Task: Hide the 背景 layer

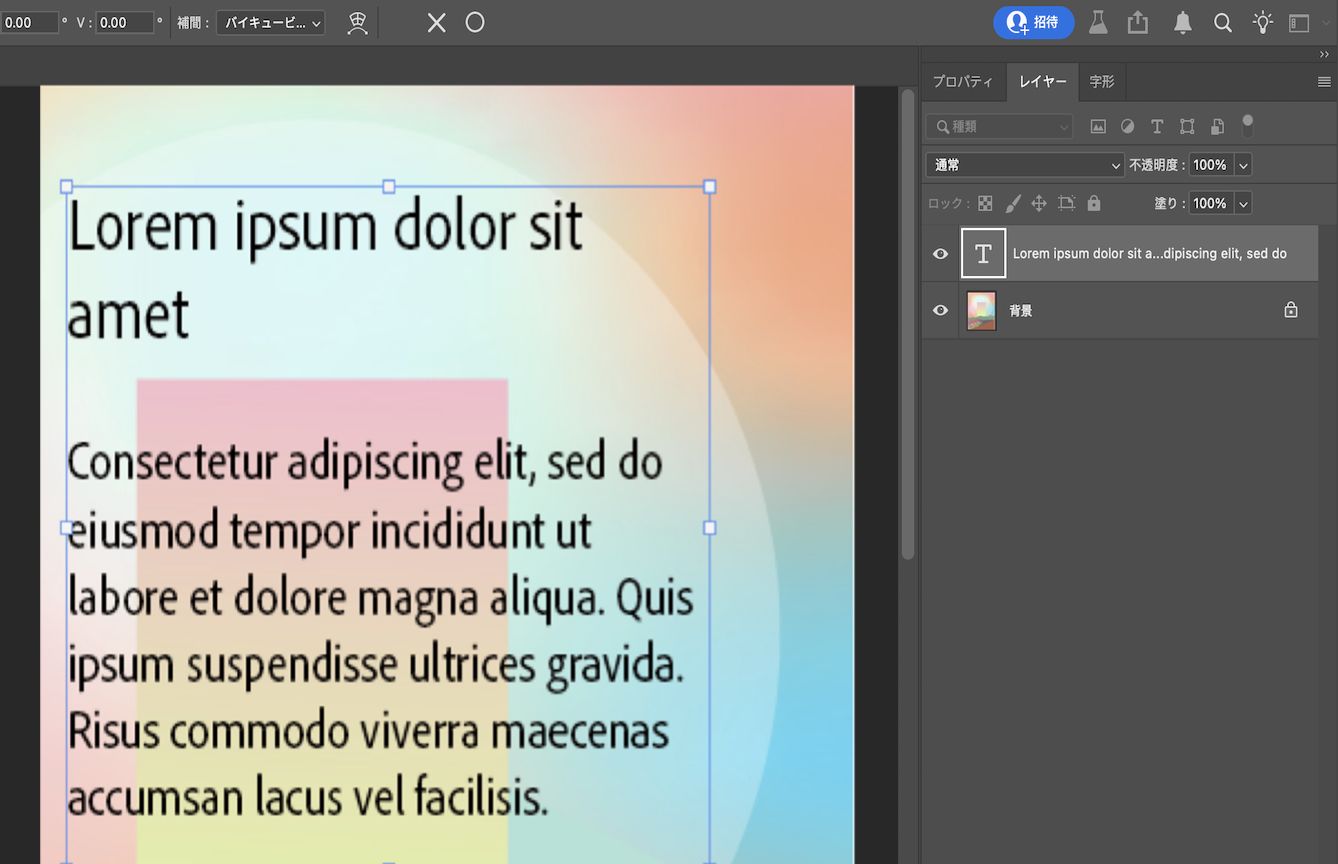Action: click(x=938, y=310)
